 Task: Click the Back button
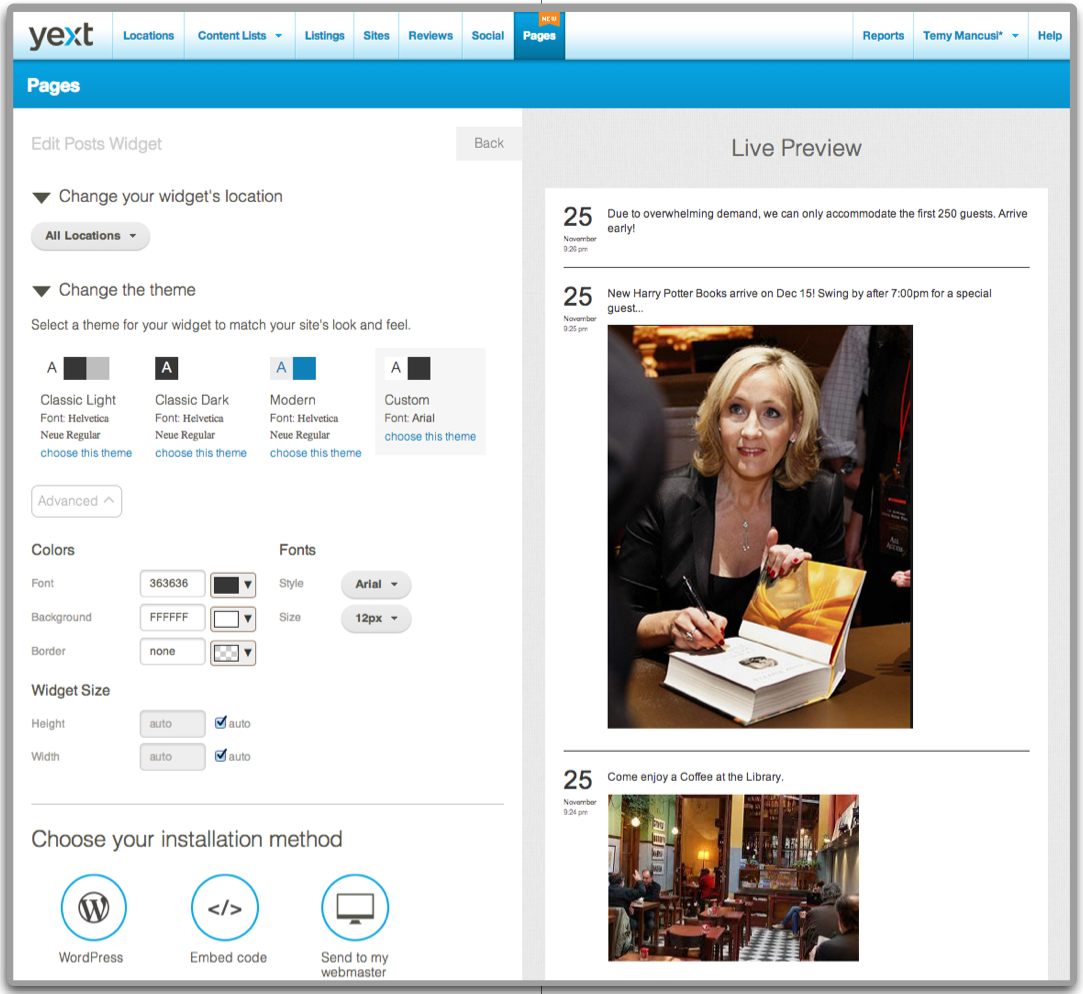click(489, 143)
